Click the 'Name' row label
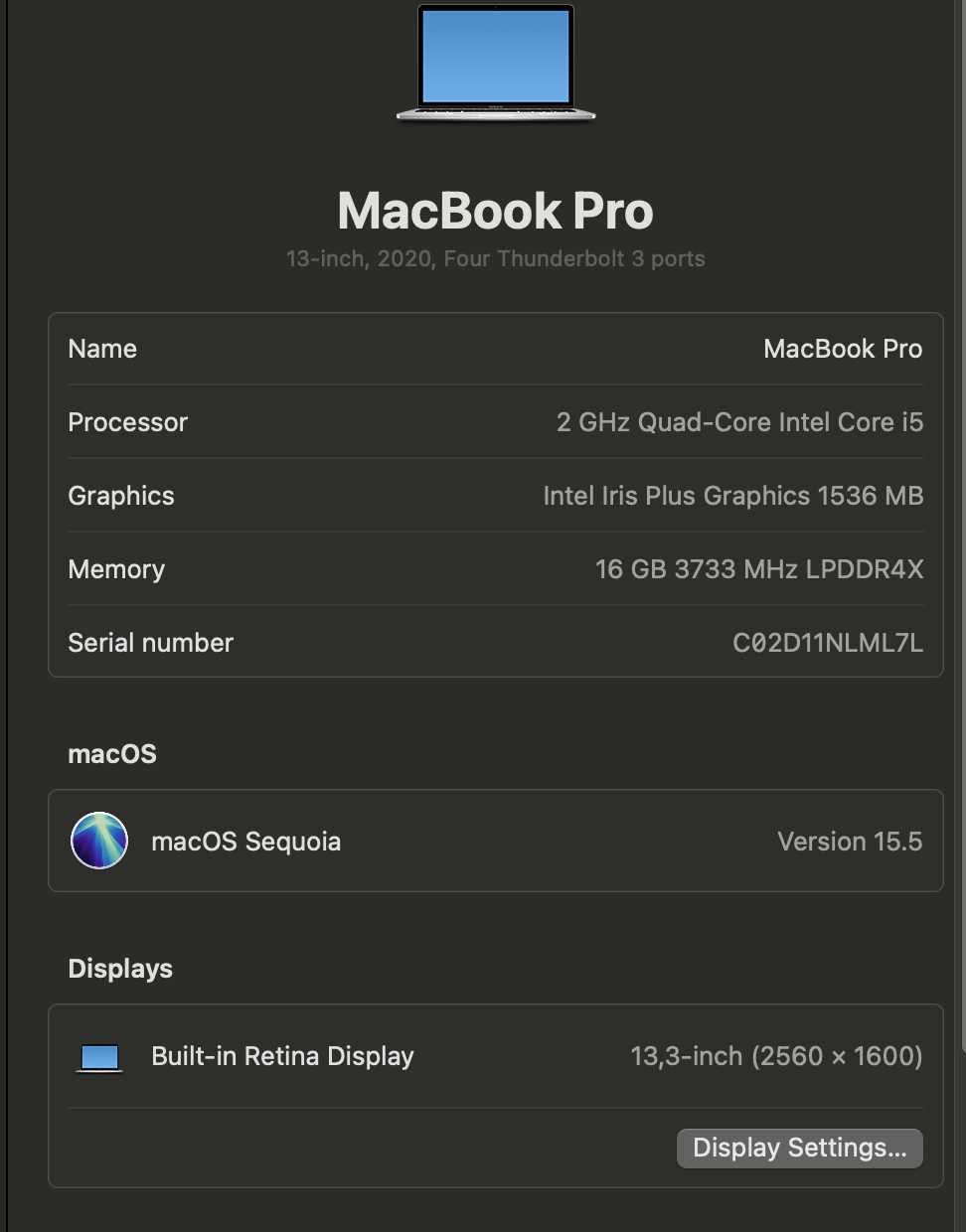966x1232 pixels. [102, 349]
